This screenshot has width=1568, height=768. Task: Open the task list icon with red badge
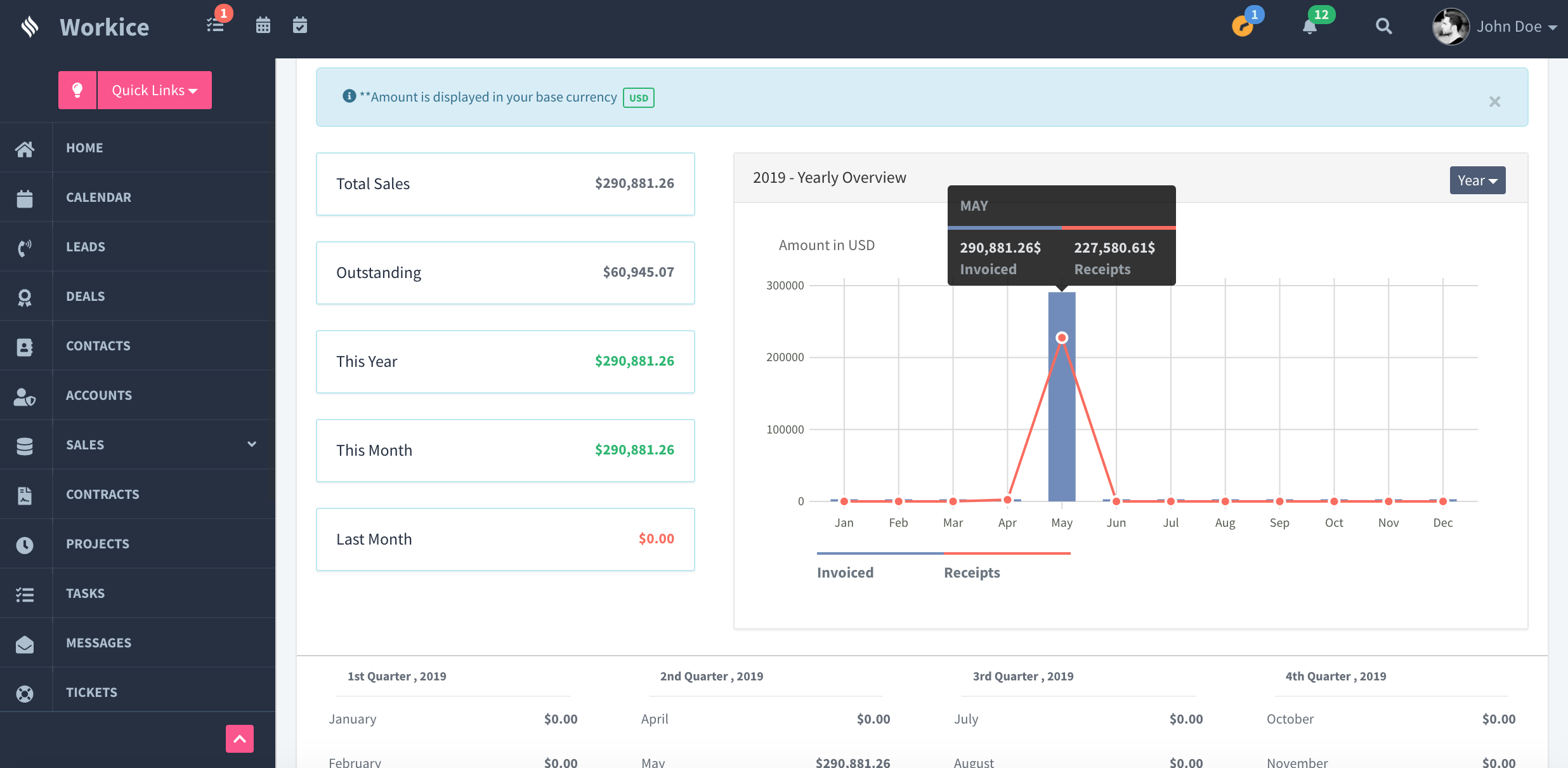coord(216,25)
